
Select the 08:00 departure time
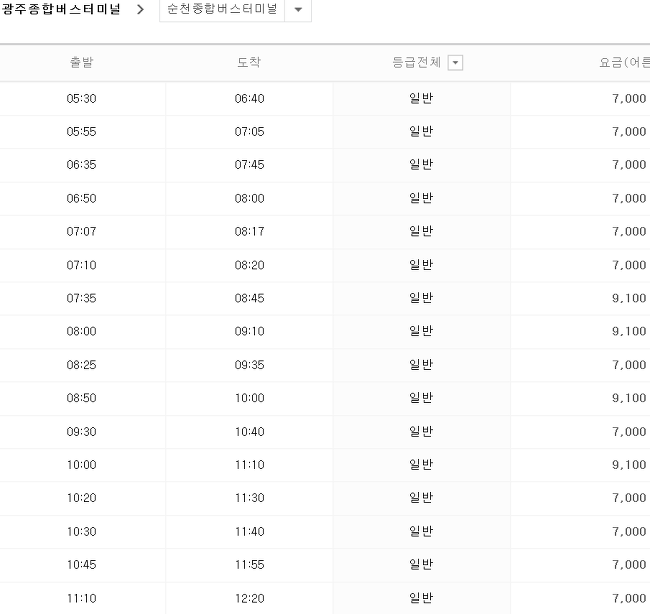click(81, 332)
